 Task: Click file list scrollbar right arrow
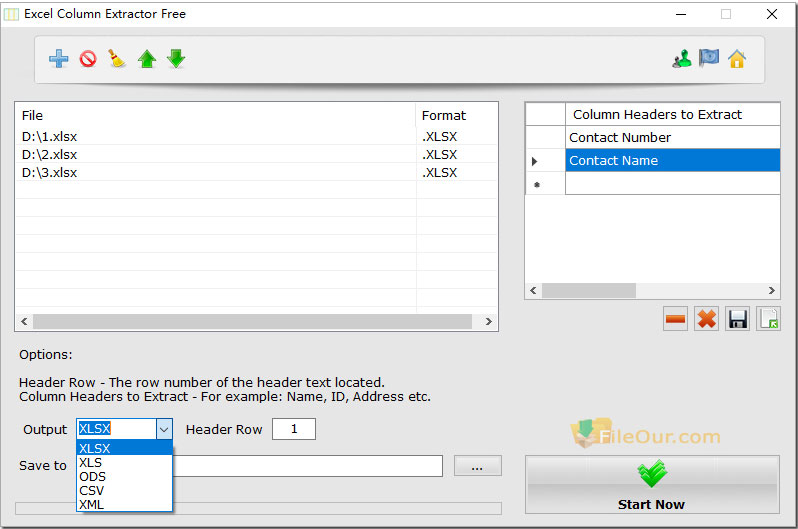(x=489, y=321)
